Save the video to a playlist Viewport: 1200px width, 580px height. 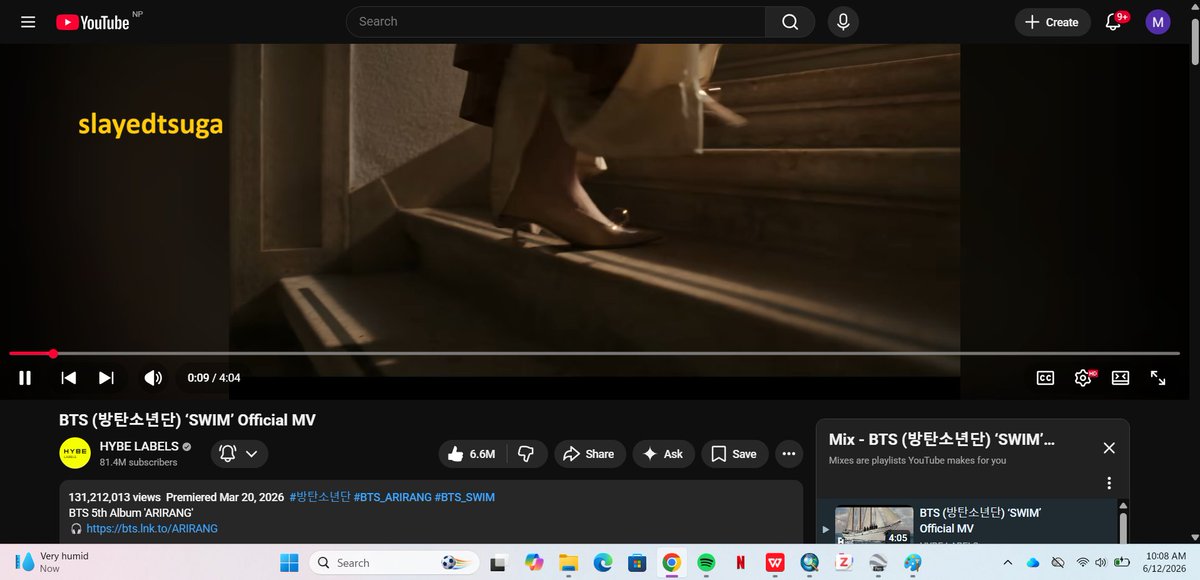(x=734, y=454)
